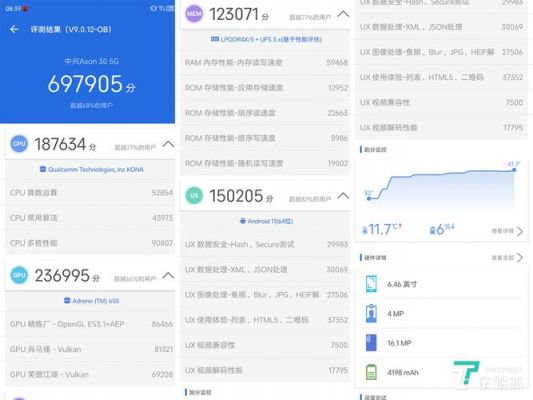
Task: Collapse the MEM 123071 score section
Action: tap(343, 14)
